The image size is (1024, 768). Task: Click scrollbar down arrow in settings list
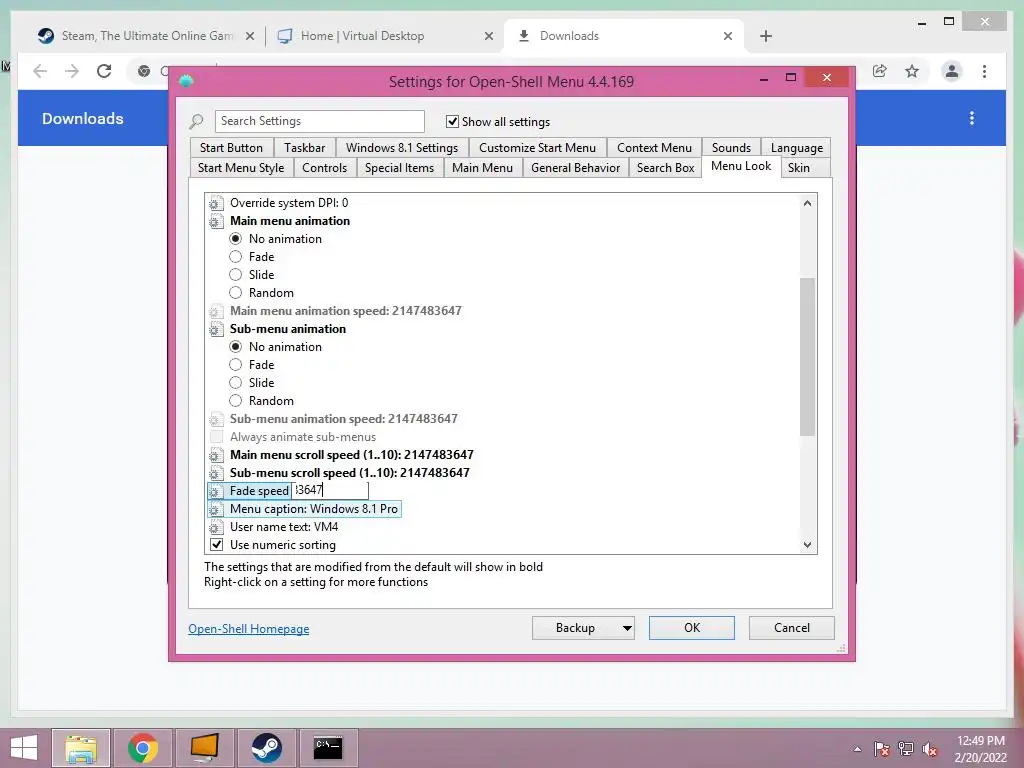807,545
